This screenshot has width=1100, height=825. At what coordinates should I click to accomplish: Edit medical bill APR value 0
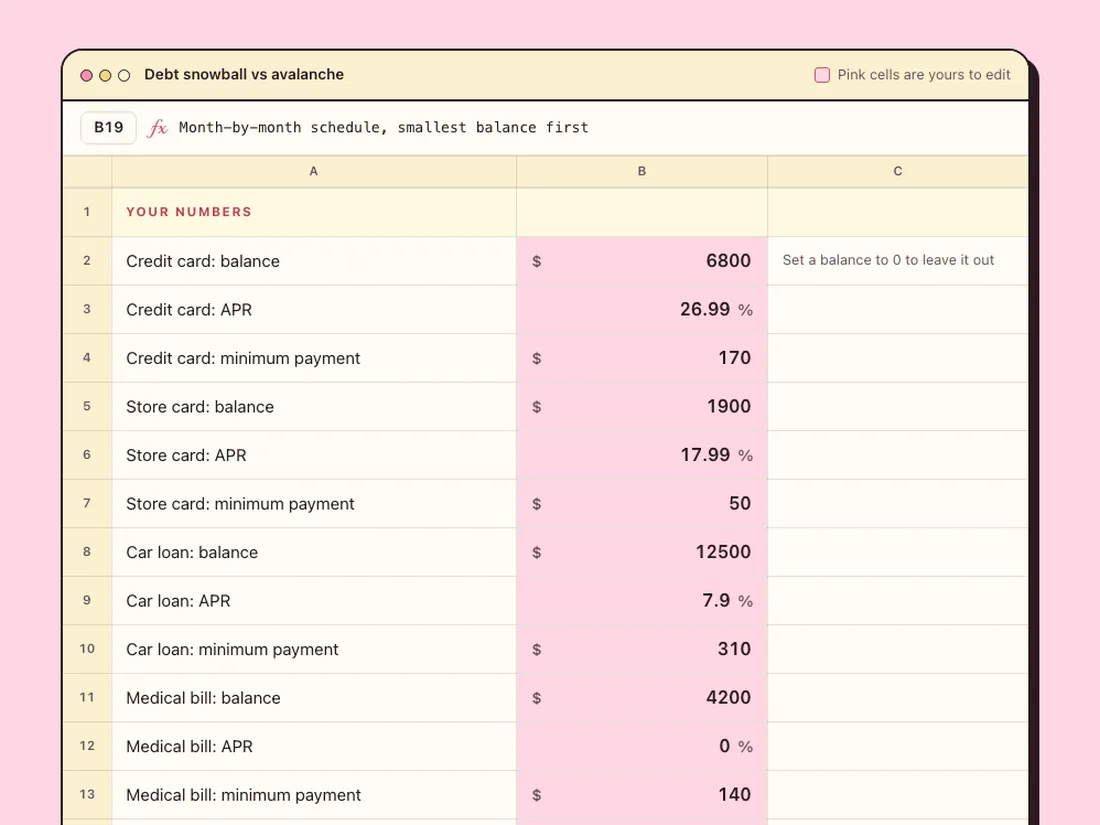coord(642,746)
